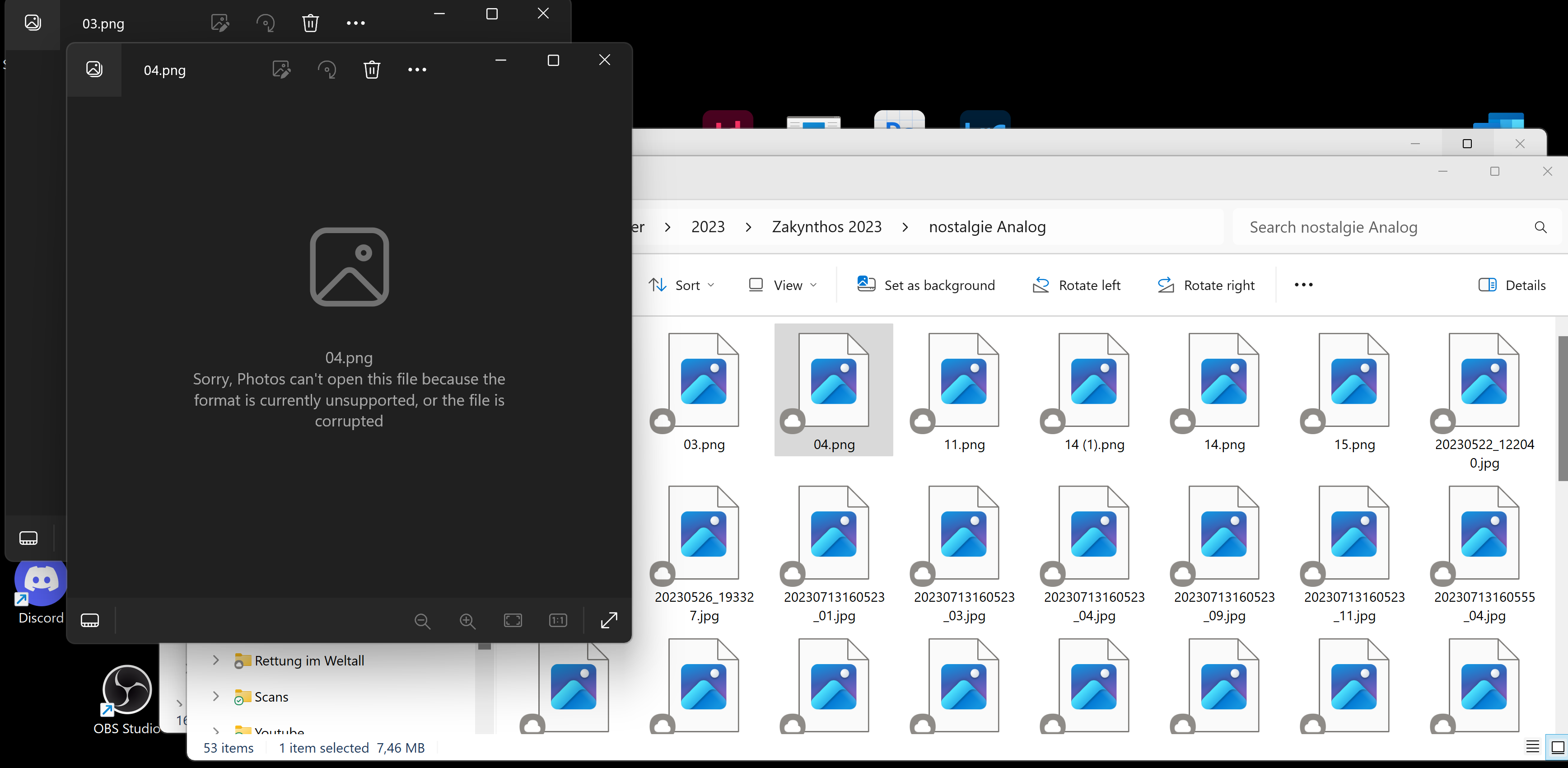Expand the Scans folder
1568x768 pixels.
click(215, 697)
